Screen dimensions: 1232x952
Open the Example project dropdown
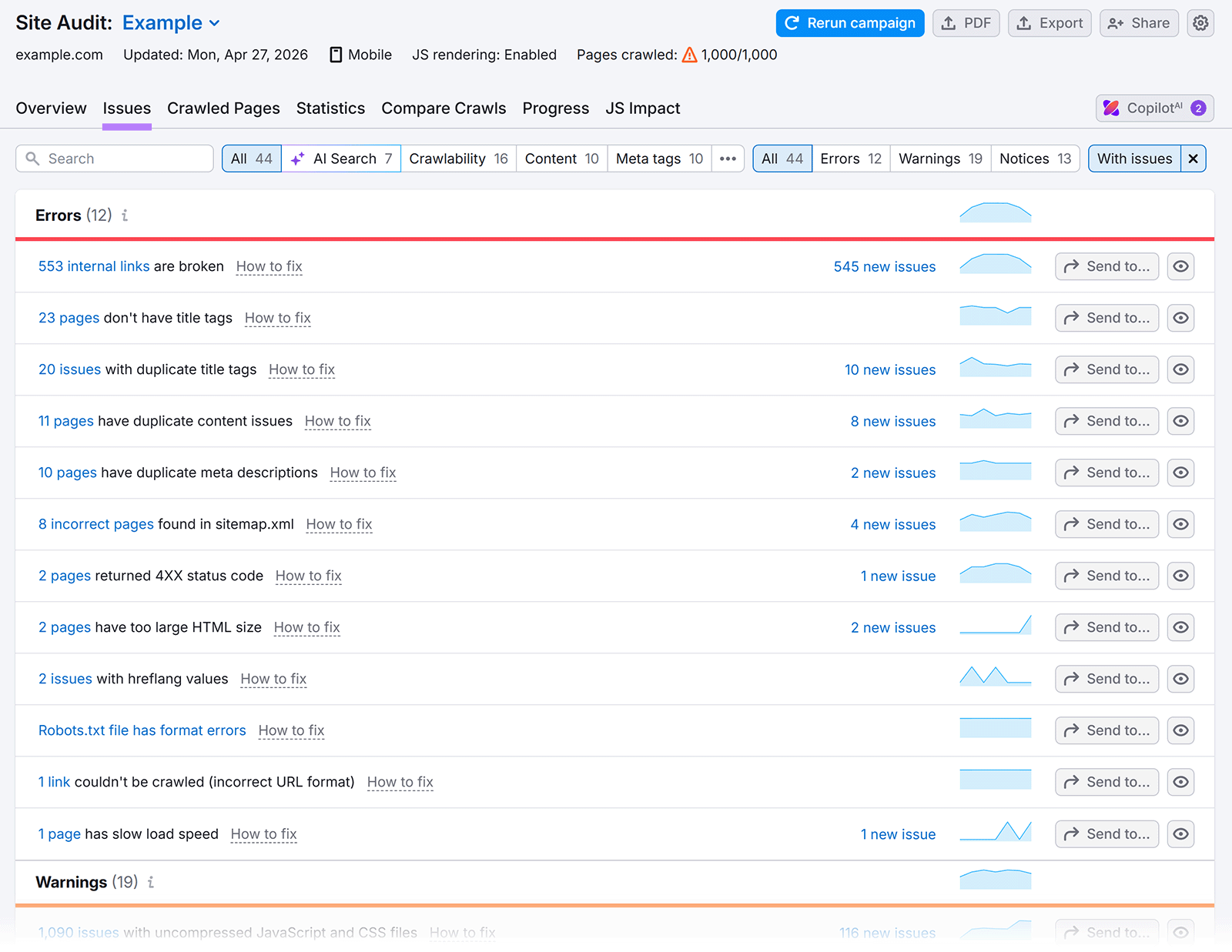pyautogui.click(x=172, y=23)
